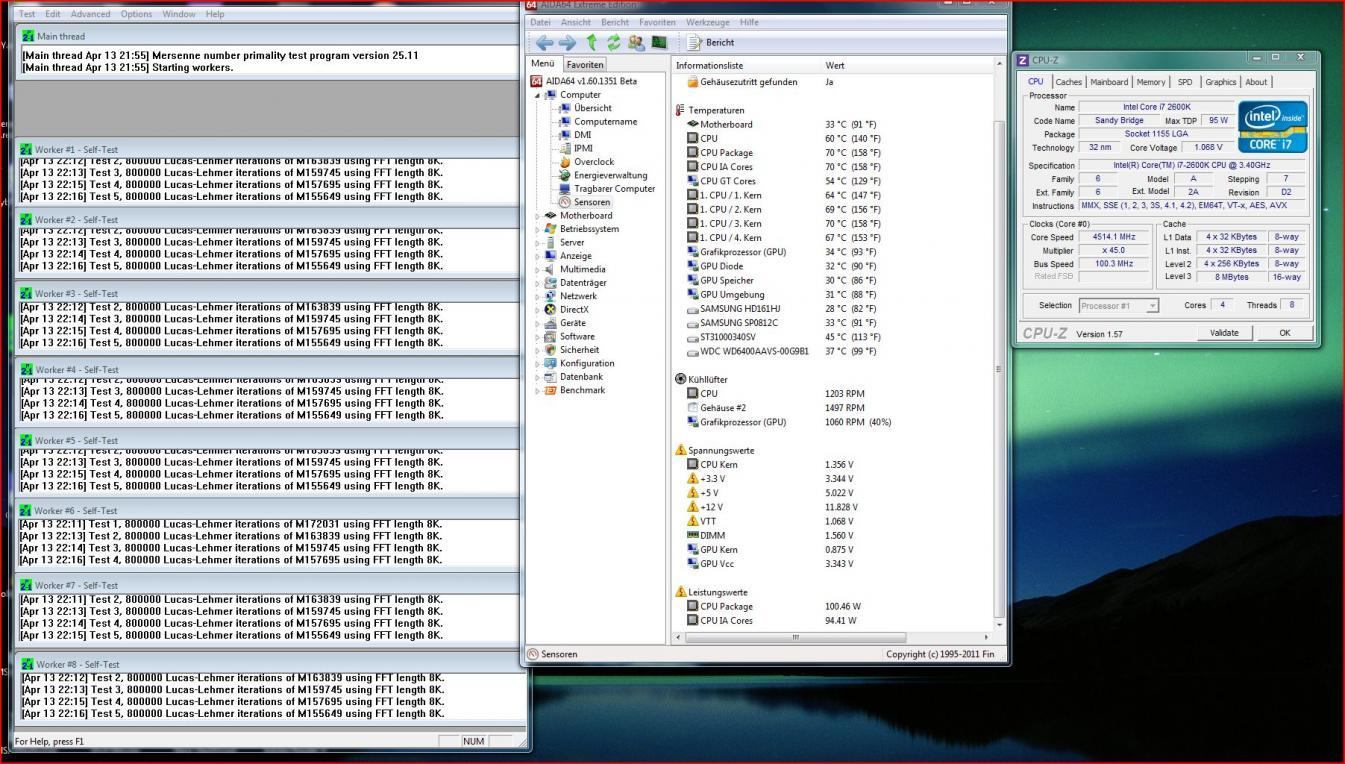Viewport: 1345px width, 764px height.
Task: Expand the Multimedia tree node
Action: (x=537, y=270)
